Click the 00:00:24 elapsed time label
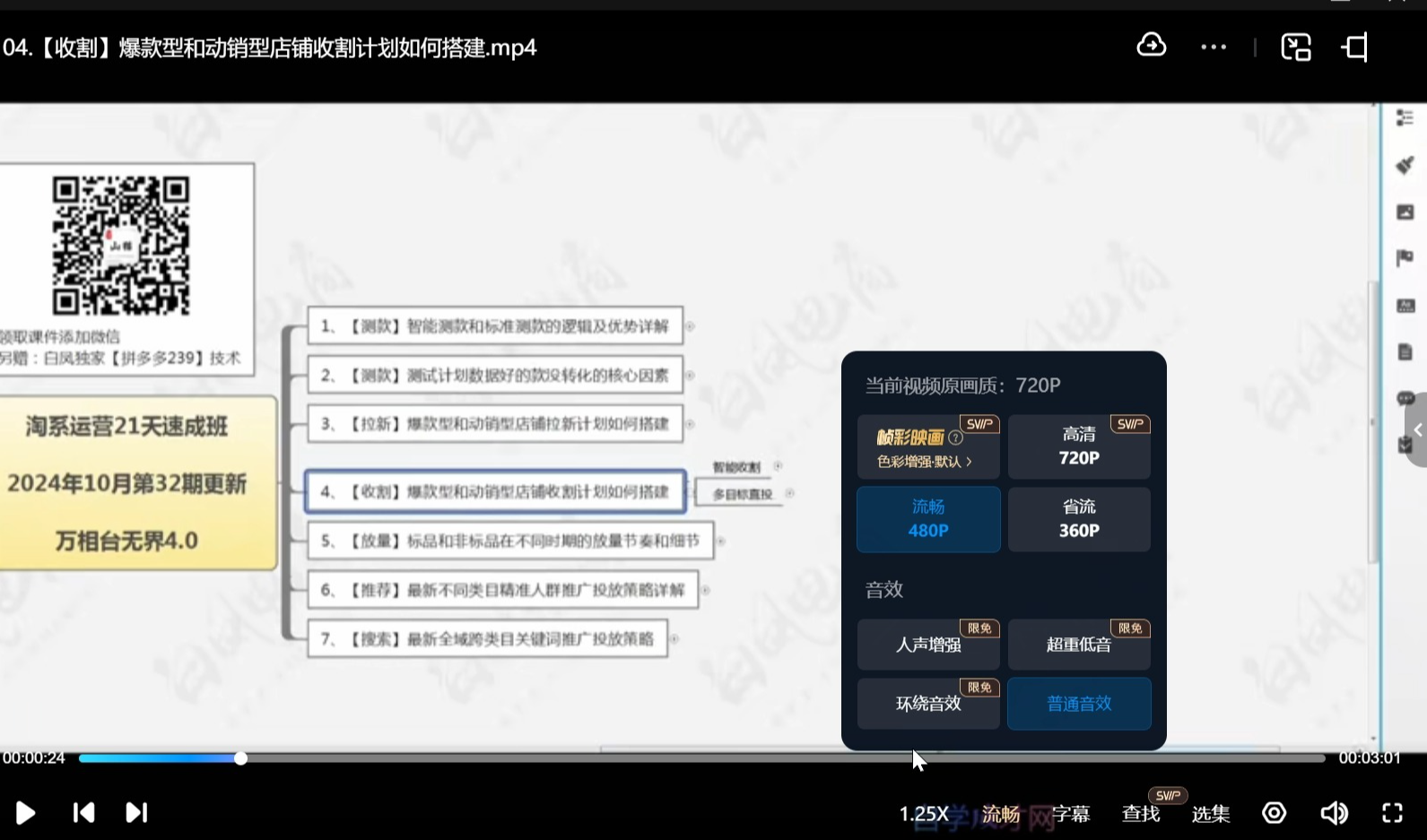1427x840 pixels. [x=33, y=758]
